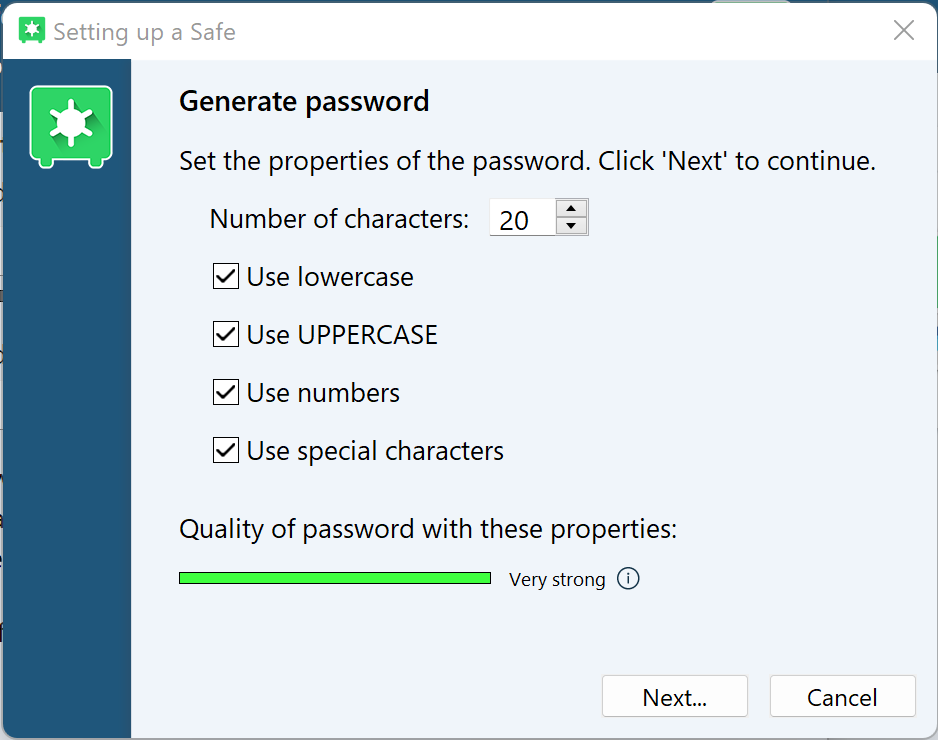Viewport: 938px width, 740px height.
Task: Click the info icon beside Very strong
Action: [628, 579]
